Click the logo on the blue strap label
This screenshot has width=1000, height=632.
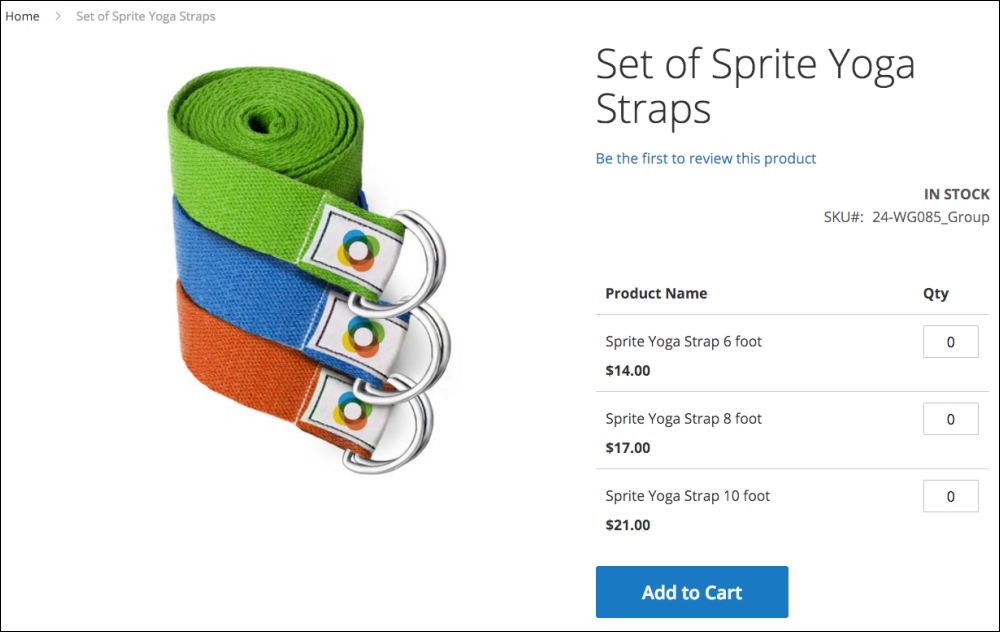click(358, 334)
